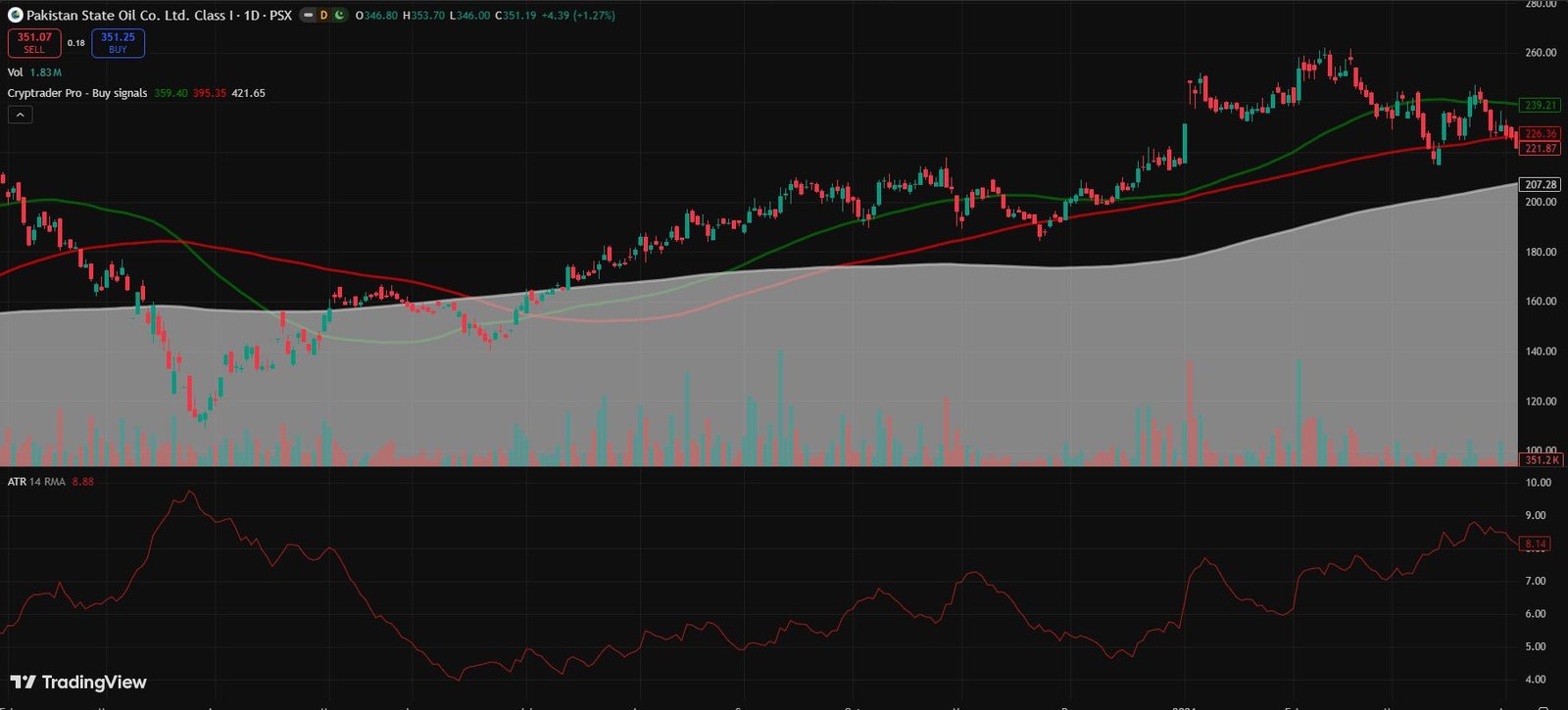Click the red 395.35 indicator value
The image size is (1568, 710).
click(x=210, y=93)
